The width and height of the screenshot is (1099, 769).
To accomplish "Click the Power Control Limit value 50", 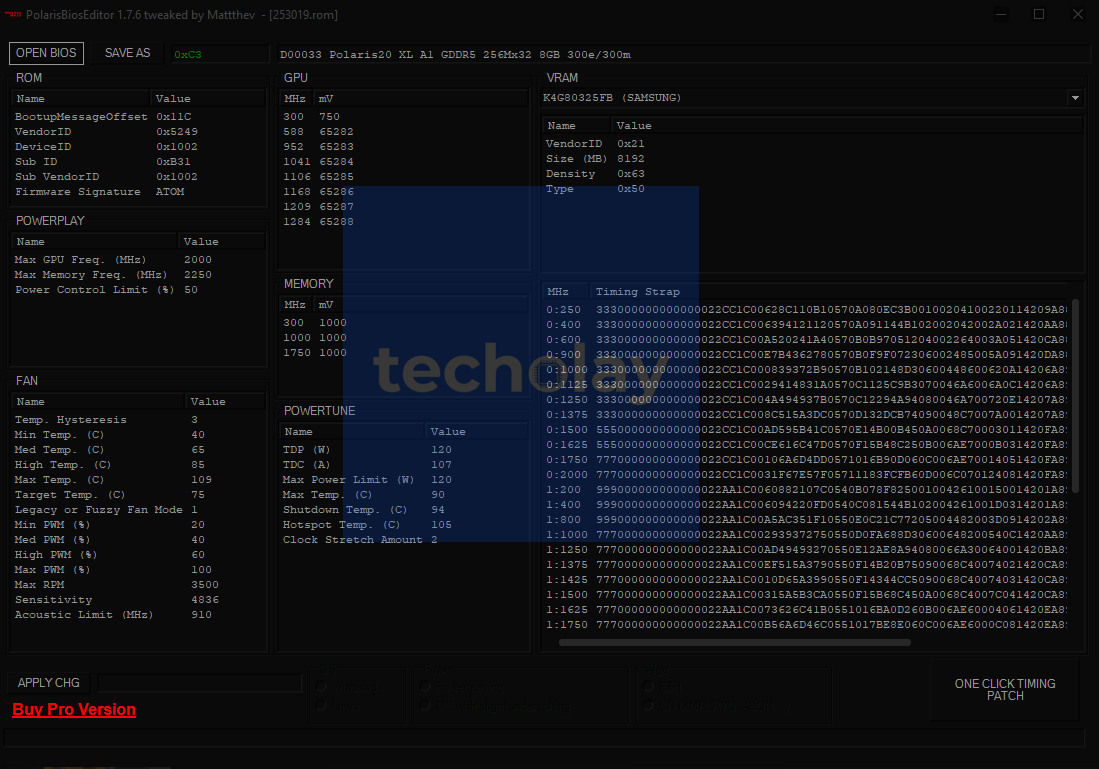I will 191,290.
